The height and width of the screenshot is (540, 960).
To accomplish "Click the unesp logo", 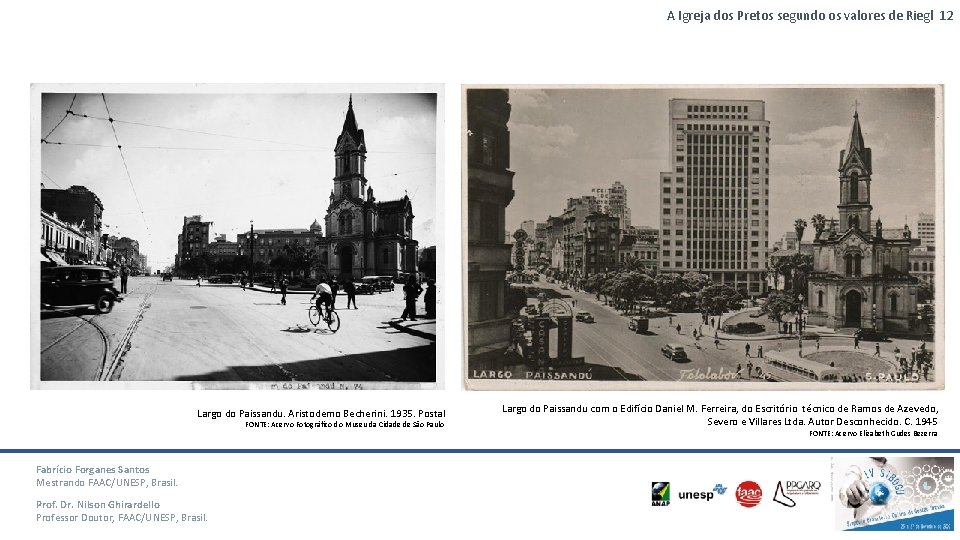I will click(702, 493).
